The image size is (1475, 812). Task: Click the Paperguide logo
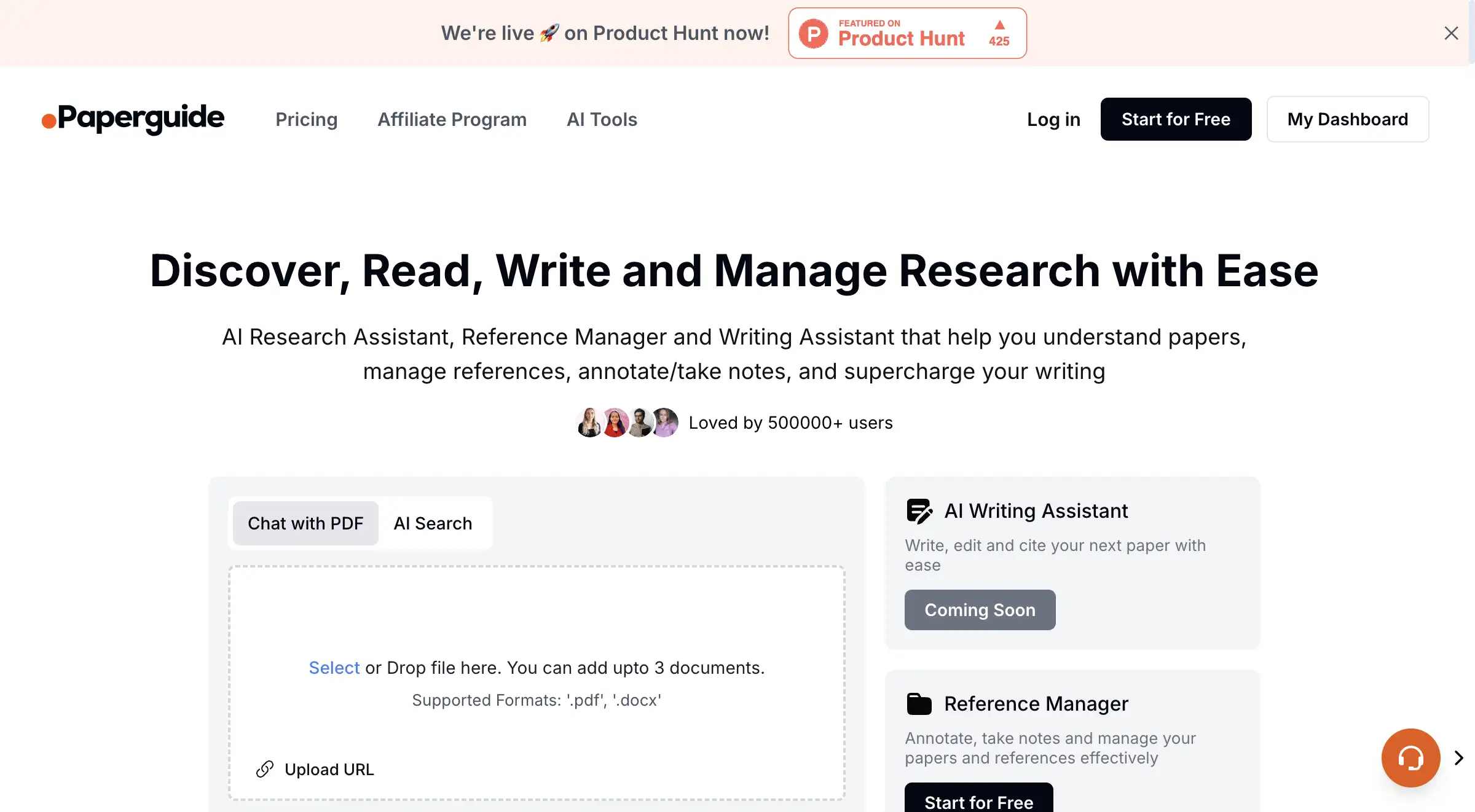[x=132, y=119]
